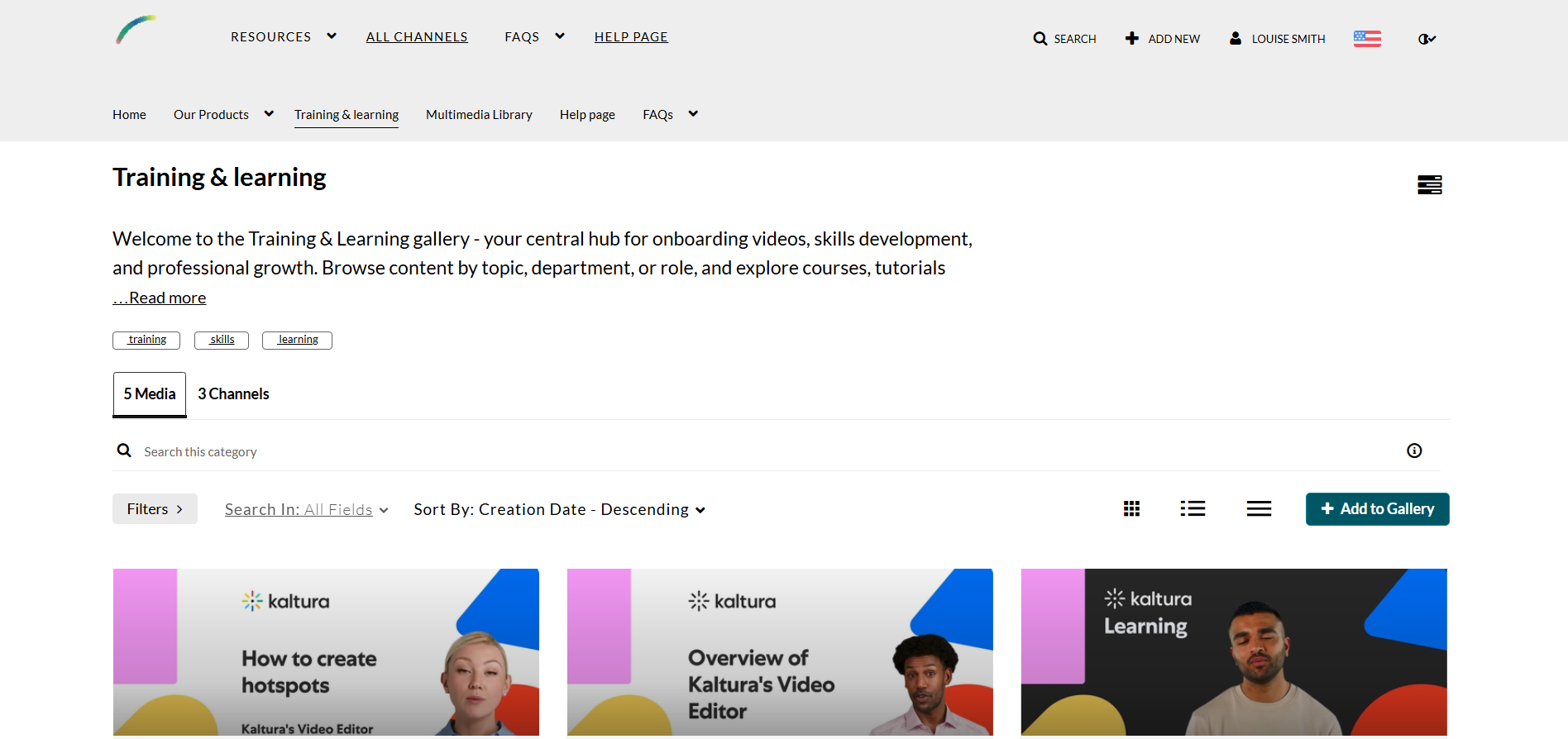Open the channel actions menu icon
The image size is (1568, 739).
[x=1429, y=185]
